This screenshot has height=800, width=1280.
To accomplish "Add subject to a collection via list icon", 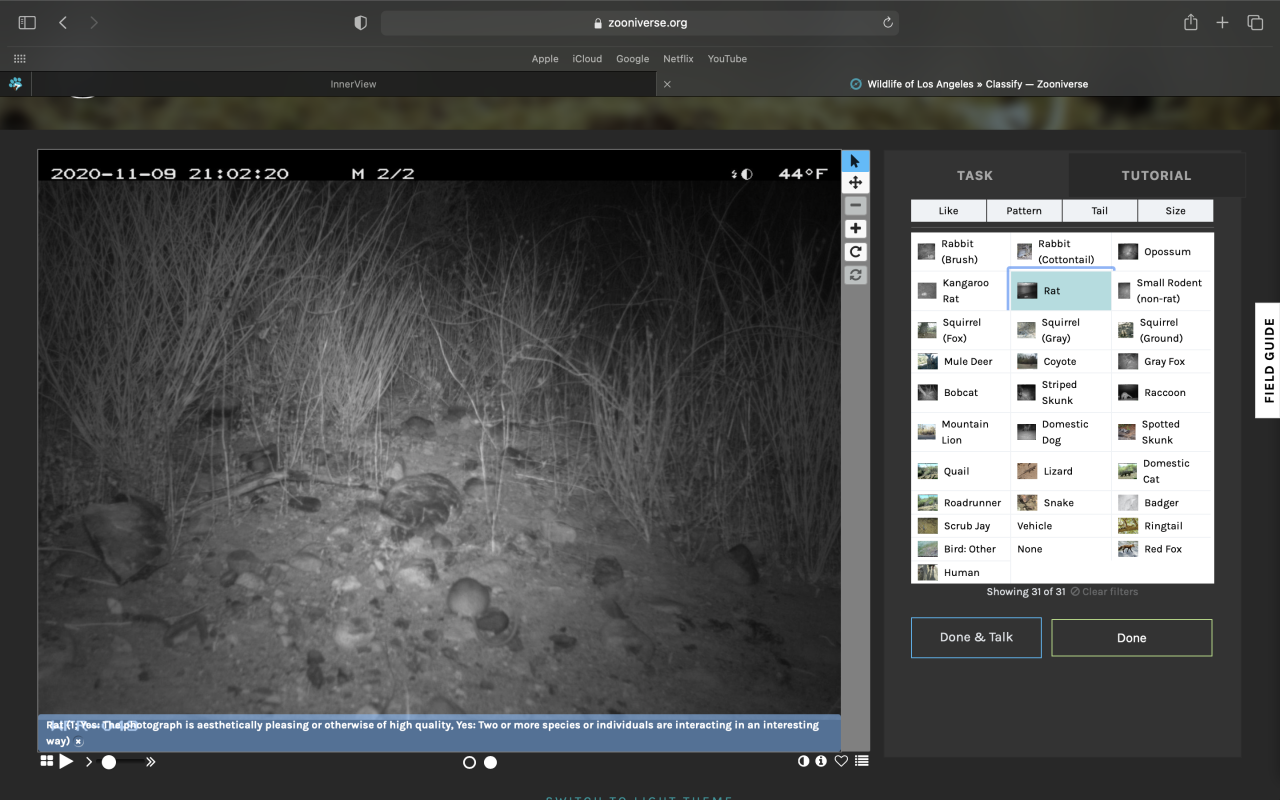I will pos(861,761).
